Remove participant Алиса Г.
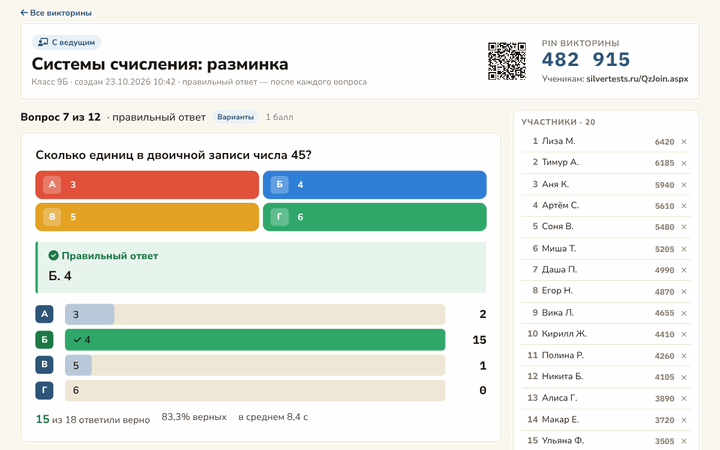 684,399
